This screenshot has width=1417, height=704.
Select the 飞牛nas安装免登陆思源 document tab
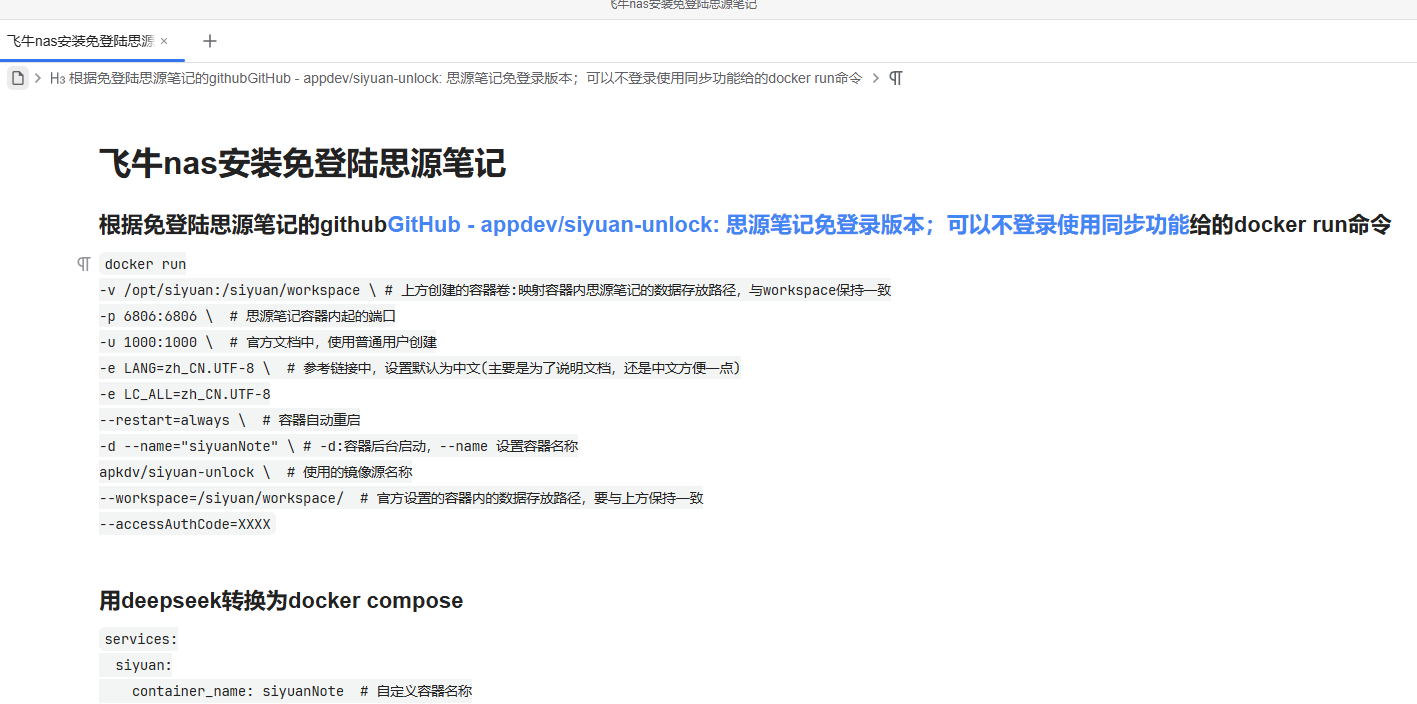80,41
